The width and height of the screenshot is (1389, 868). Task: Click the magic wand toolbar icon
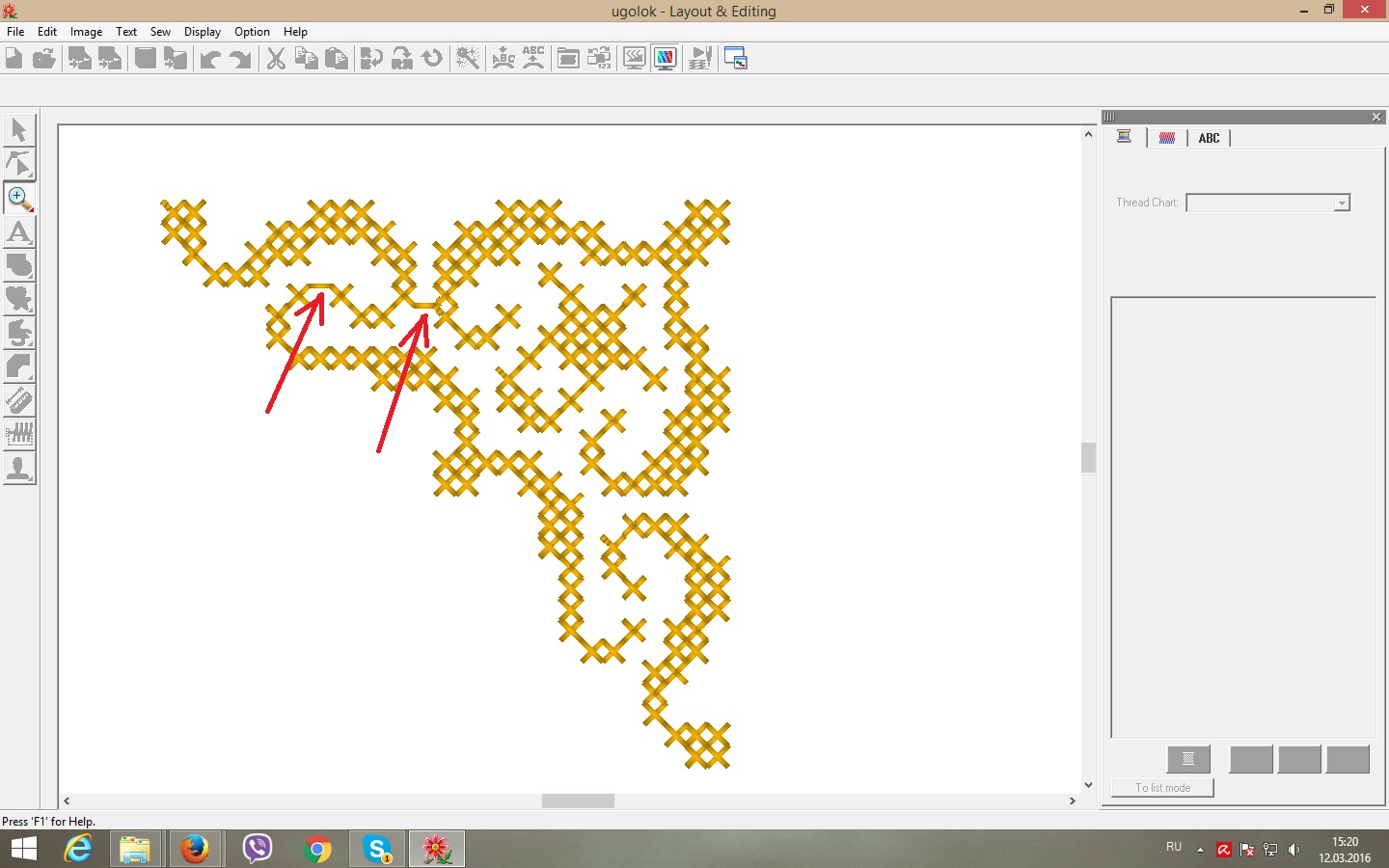click(468, 59)
